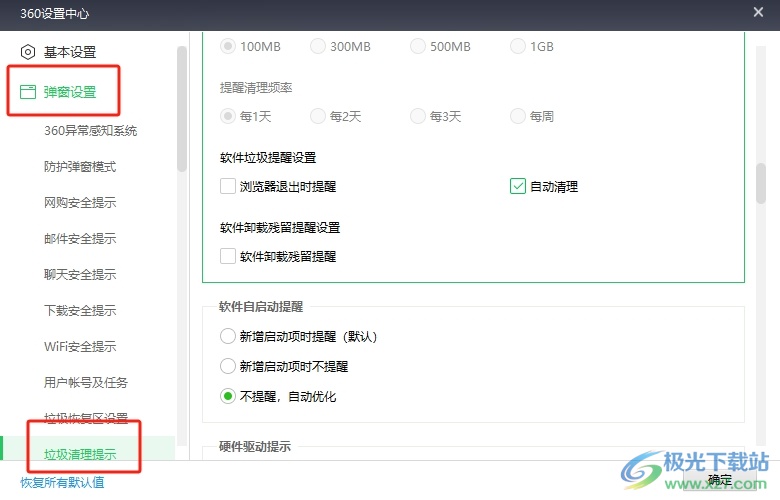This screenshot has width=780, height=500.
Task: Select 新增启动项时提醒（默认）
Action: 228,336
